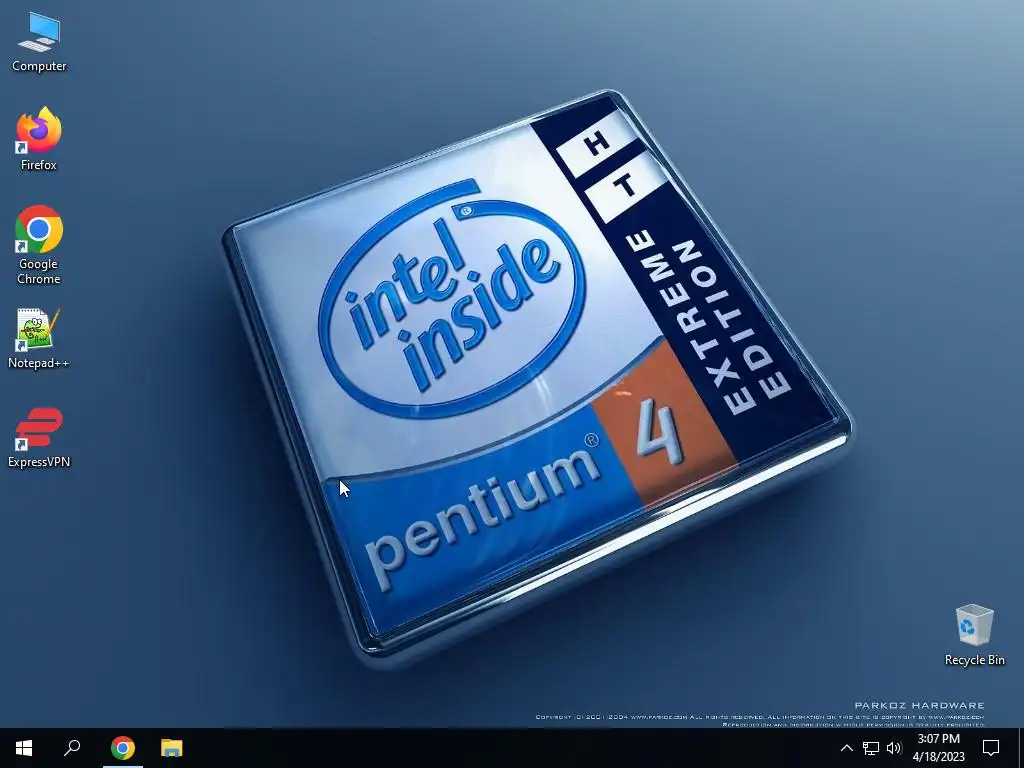Switch to Chrome in the taskbar
Image resolution: width=1024 pixels, height=768 pixels.
[123, 748]
